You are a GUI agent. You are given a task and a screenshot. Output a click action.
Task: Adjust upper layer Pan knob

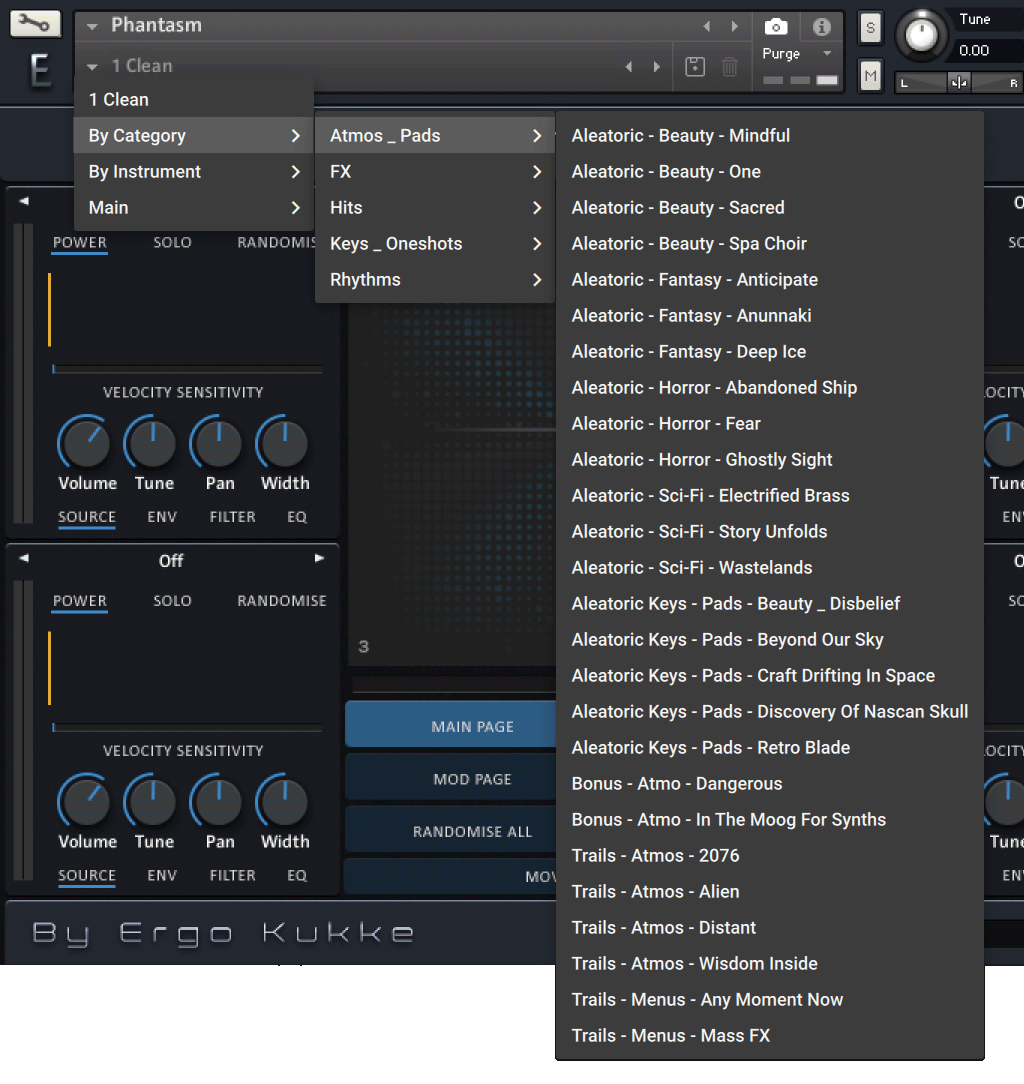click(218, 442)
